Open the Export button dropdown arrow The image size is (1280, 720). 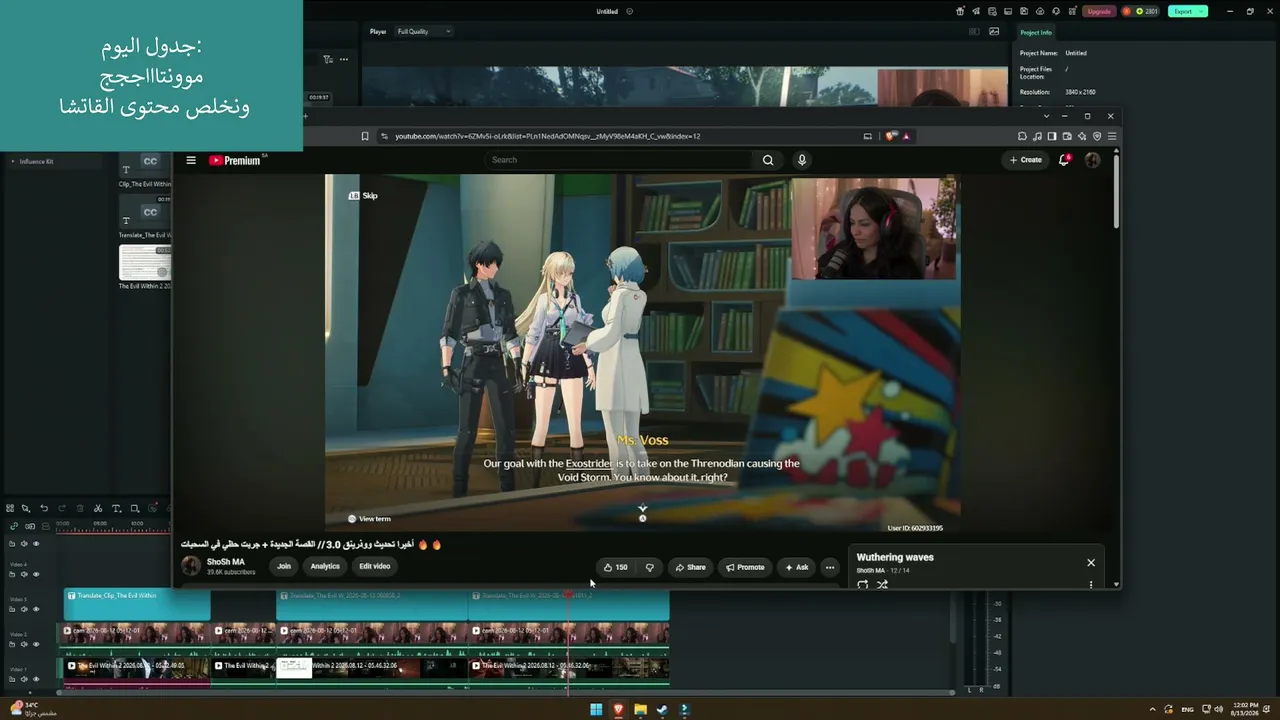click(x=1201, y=11)
